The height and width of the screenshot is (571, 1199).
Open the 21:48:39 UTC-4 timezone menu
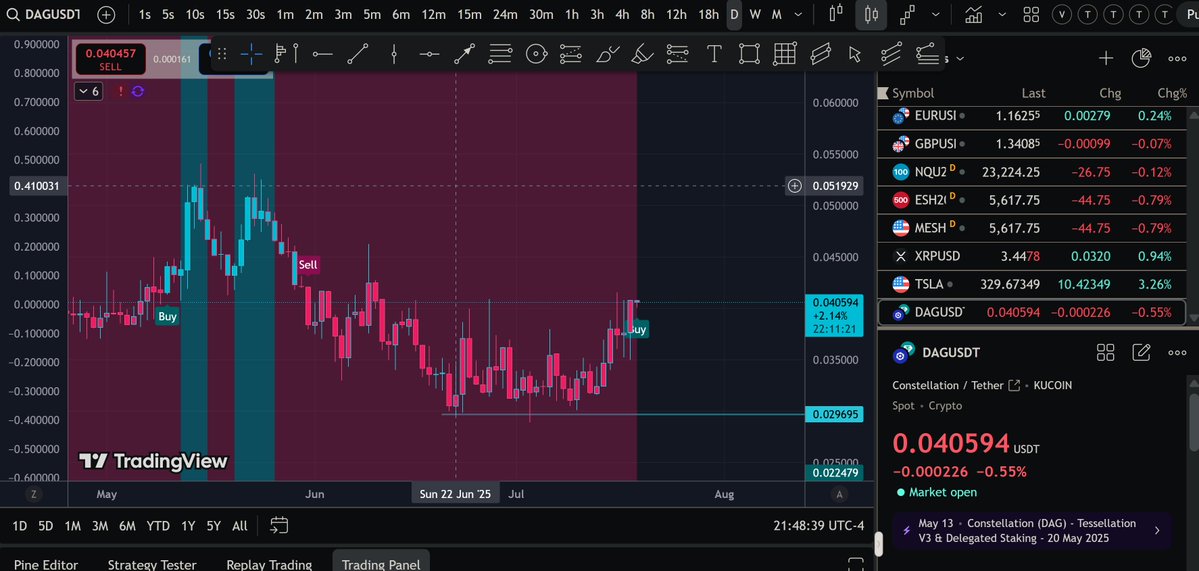pyautogui.click(x=819, y=526)
